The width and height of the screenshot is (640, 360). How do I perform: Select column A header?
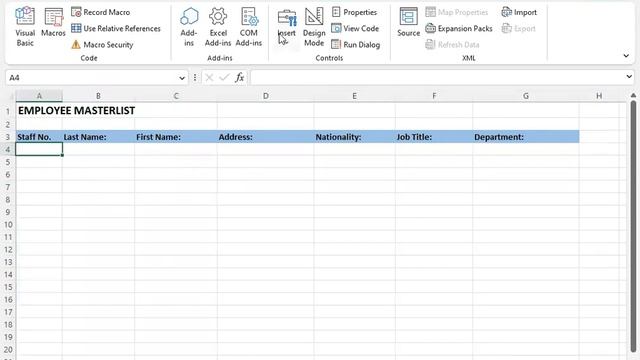coord(39,96)
